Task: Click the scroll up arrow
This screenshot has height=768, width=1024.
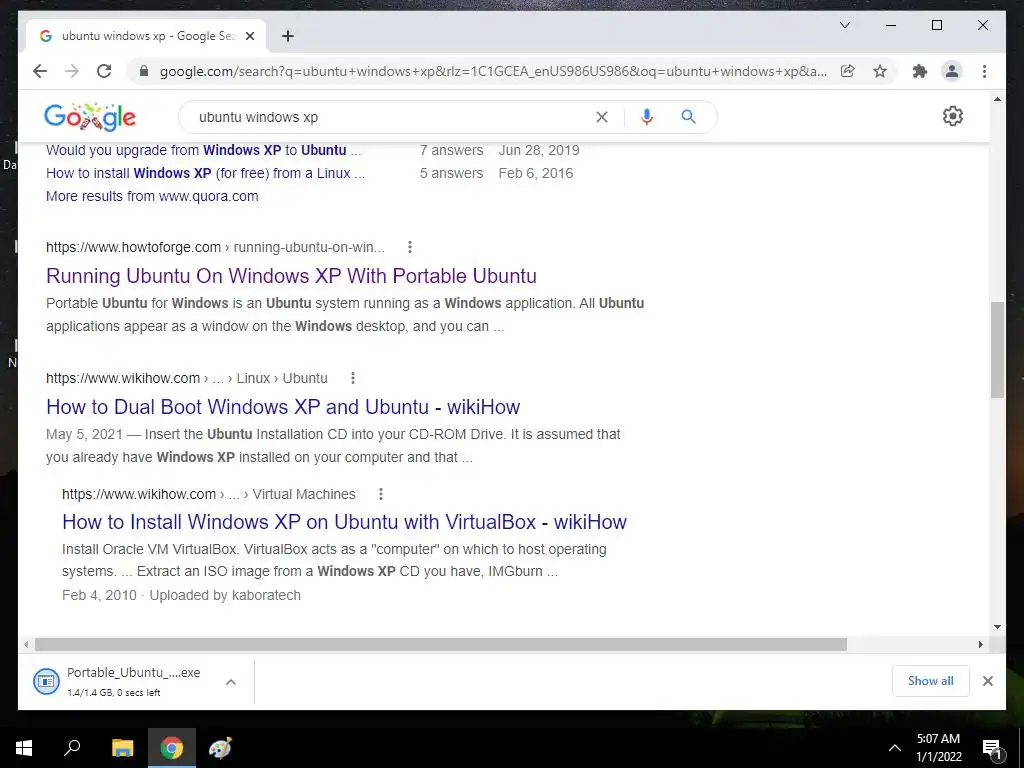Action: tap(997, 99)
